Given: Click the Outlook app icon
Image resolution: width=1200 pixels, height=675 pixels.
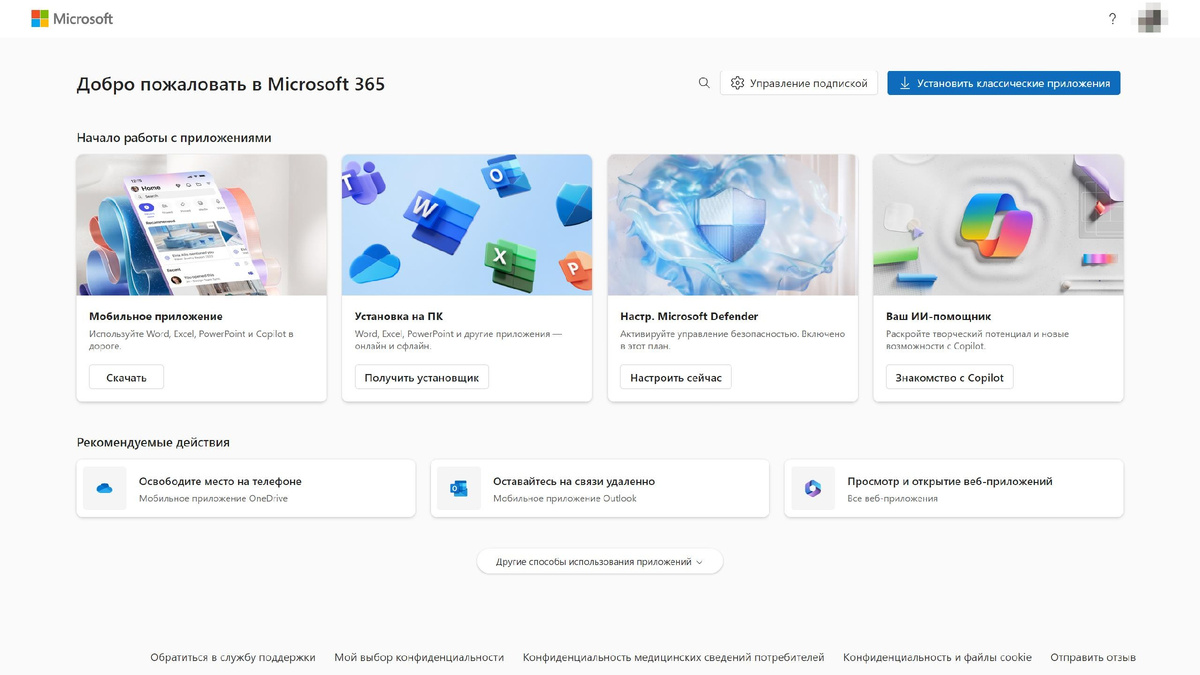Looking at the screenshot, I should click(x=459, y=488).
